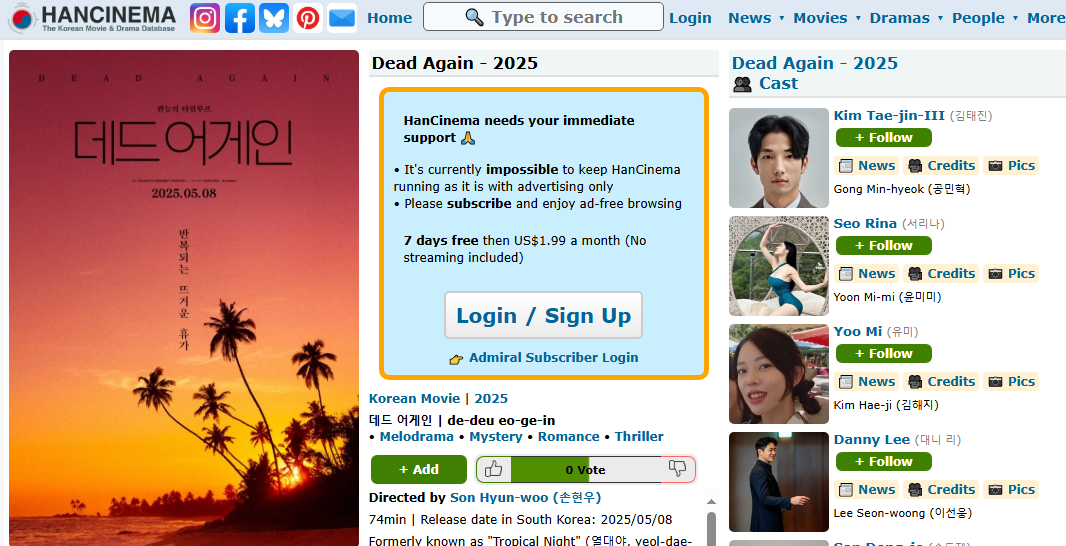Open News for Seo Rina
The height and width of the screenshot is (546, 1066).
[867, 273]
